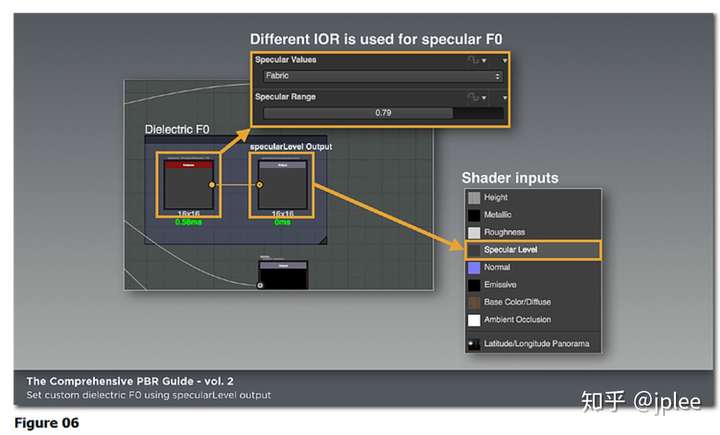The image size is (720, 435).
Task: Select Roughness in Shader inputs
Action: pos(533,232)
